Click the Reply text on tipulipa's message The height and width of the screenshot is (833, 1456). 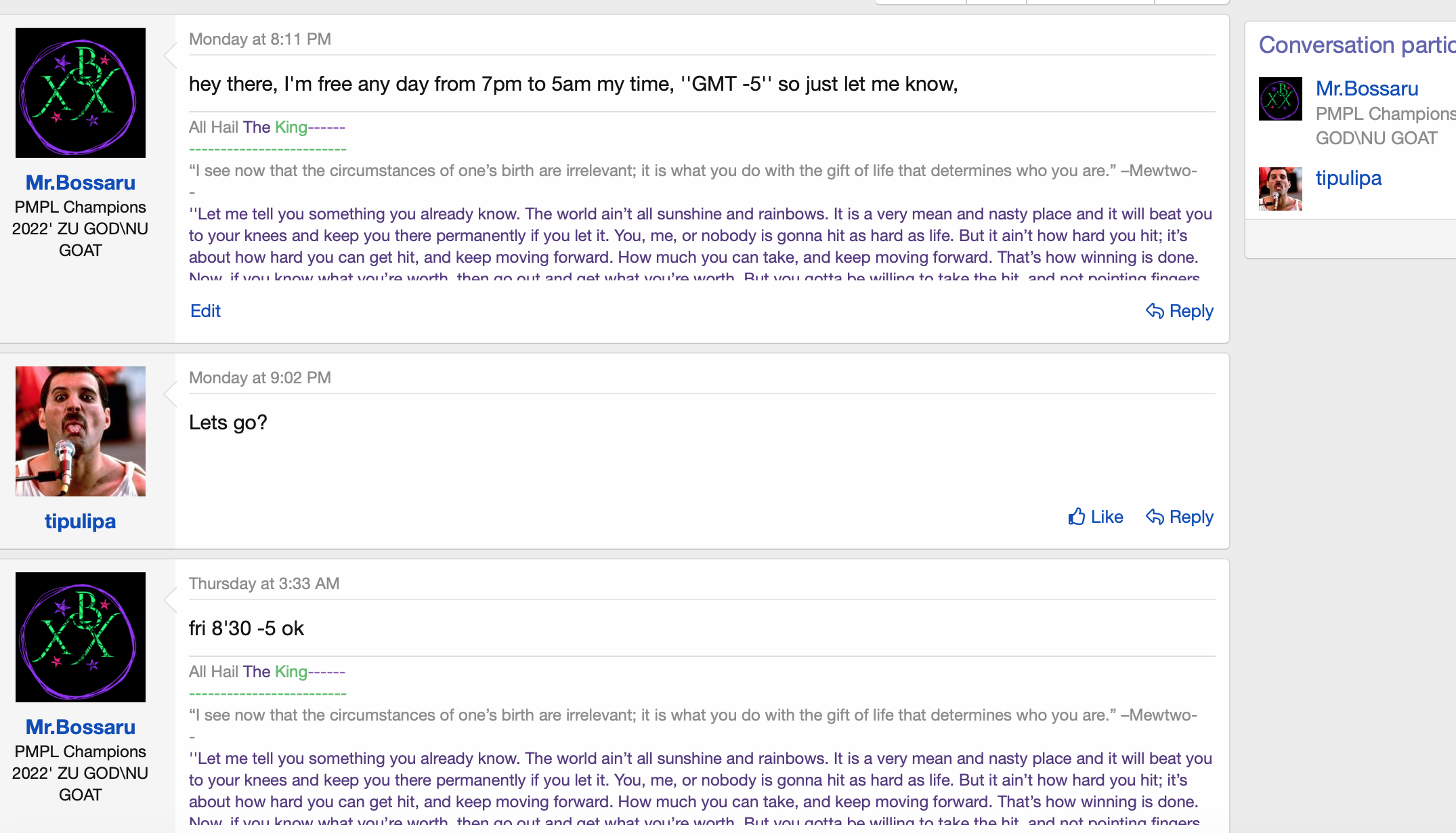click(1191, 517)
